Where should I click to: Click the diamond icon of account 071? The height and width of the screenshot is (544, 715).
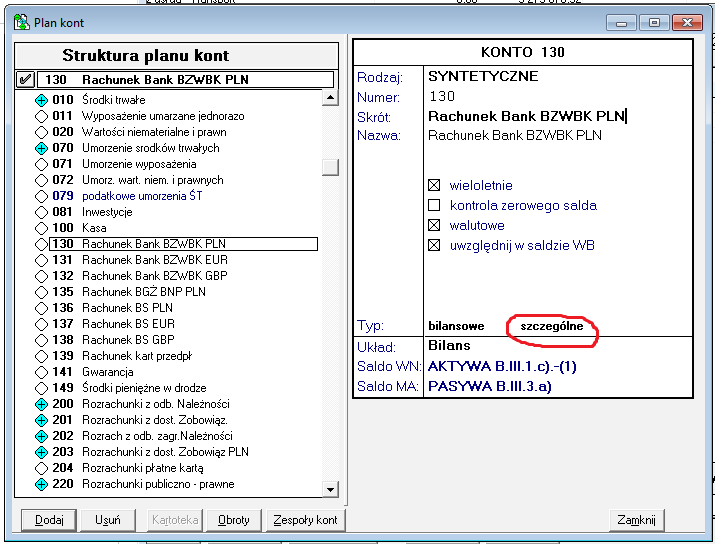click(x=41, y=164)
